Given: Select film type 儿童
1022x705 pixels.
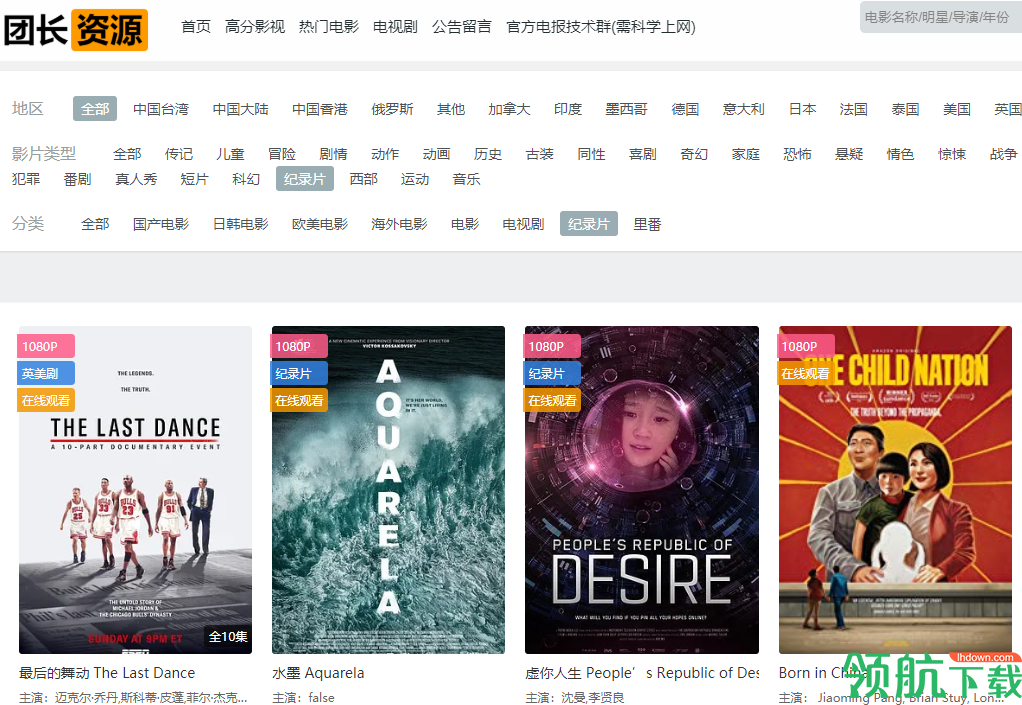Looking at the screenshot, I should 230,154.
